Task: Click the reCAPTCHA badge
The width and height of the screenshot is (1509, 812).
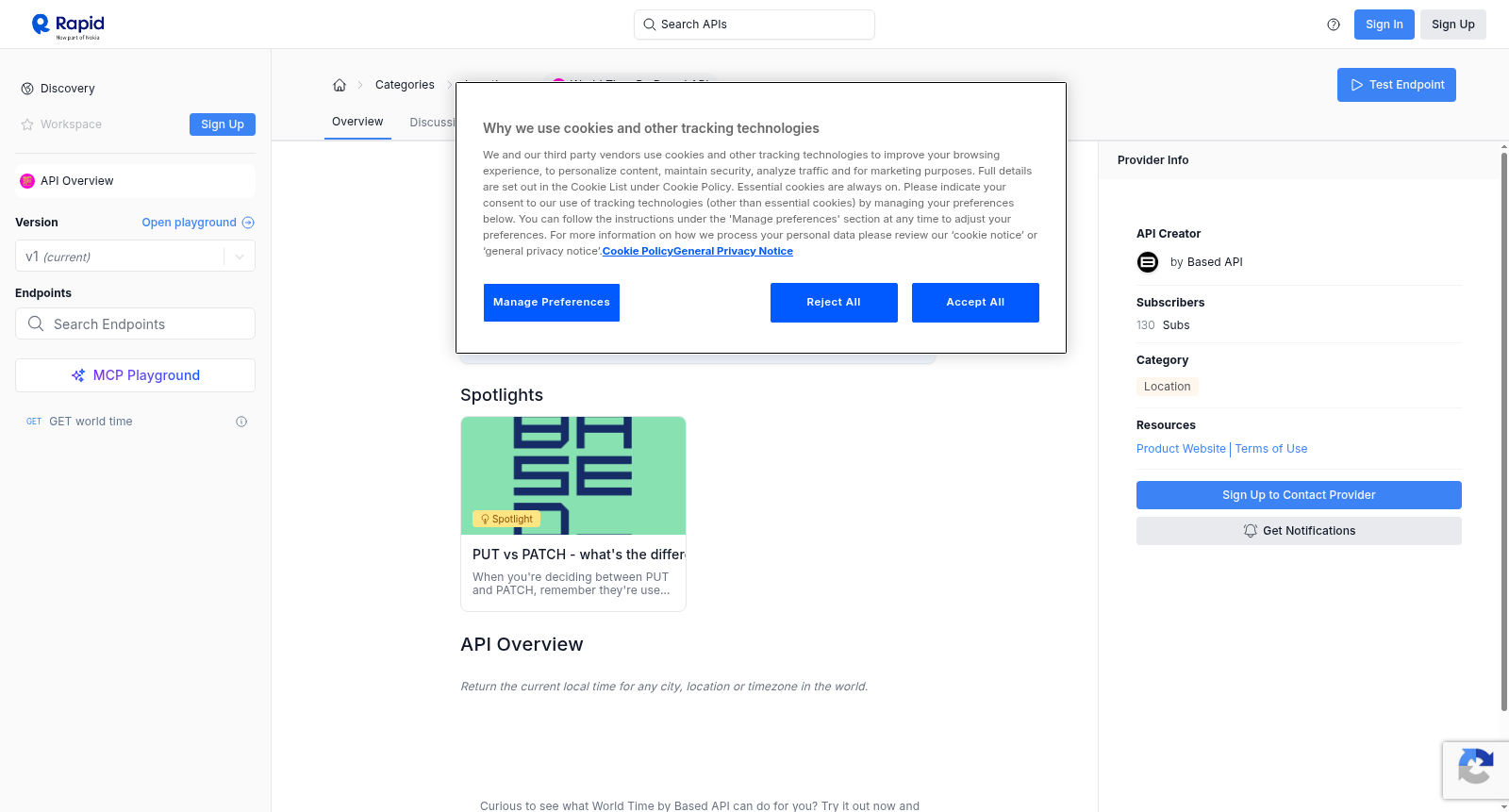Action: point(1475,771)
